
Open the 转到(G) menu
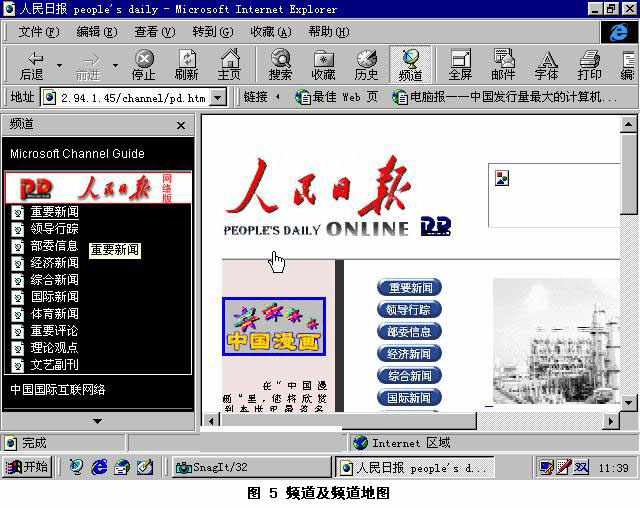213,32
